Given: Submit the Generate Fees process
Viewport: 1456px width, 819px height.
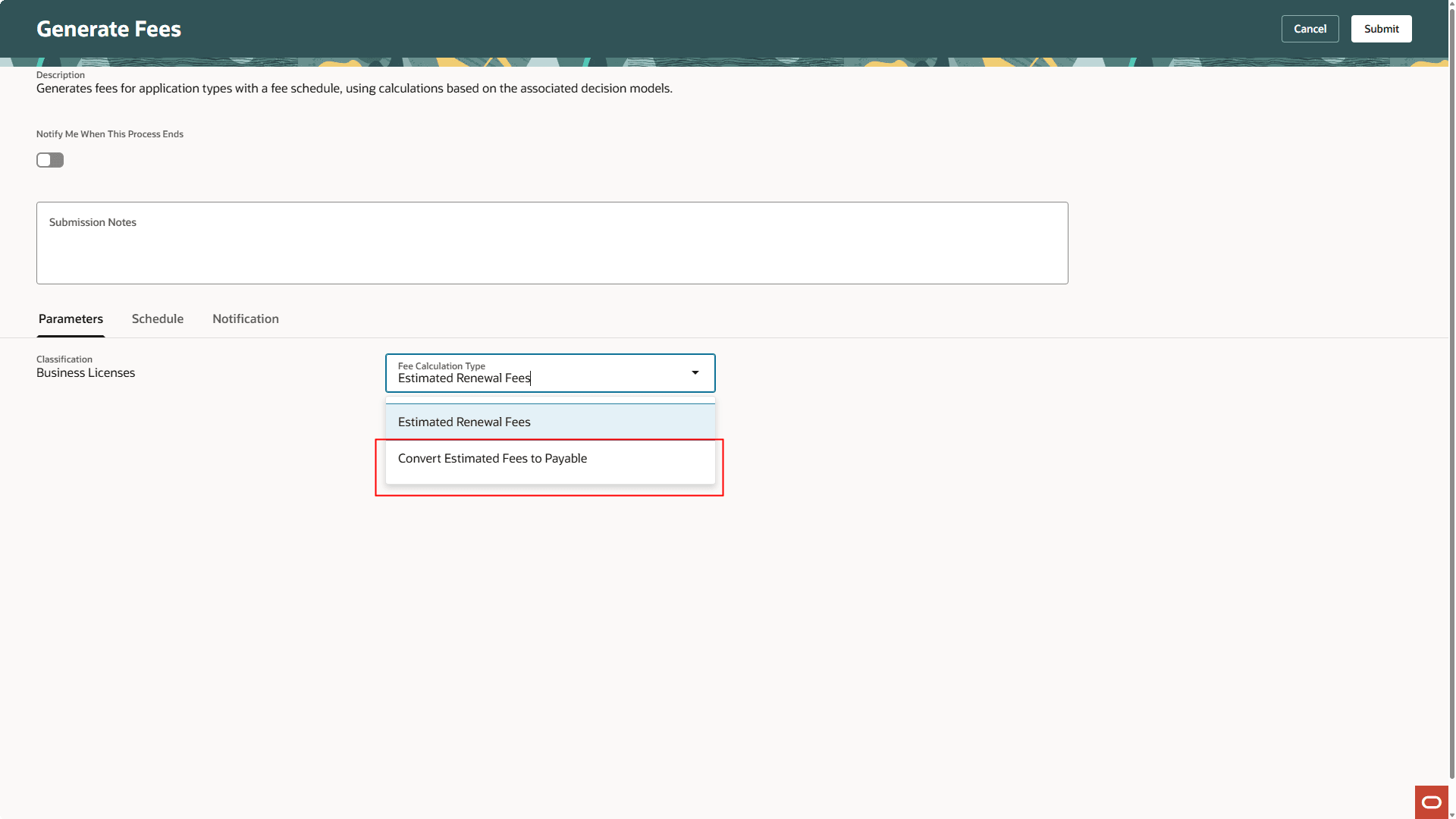Looking at the screenshot, I should click(x=1381, y=28).
